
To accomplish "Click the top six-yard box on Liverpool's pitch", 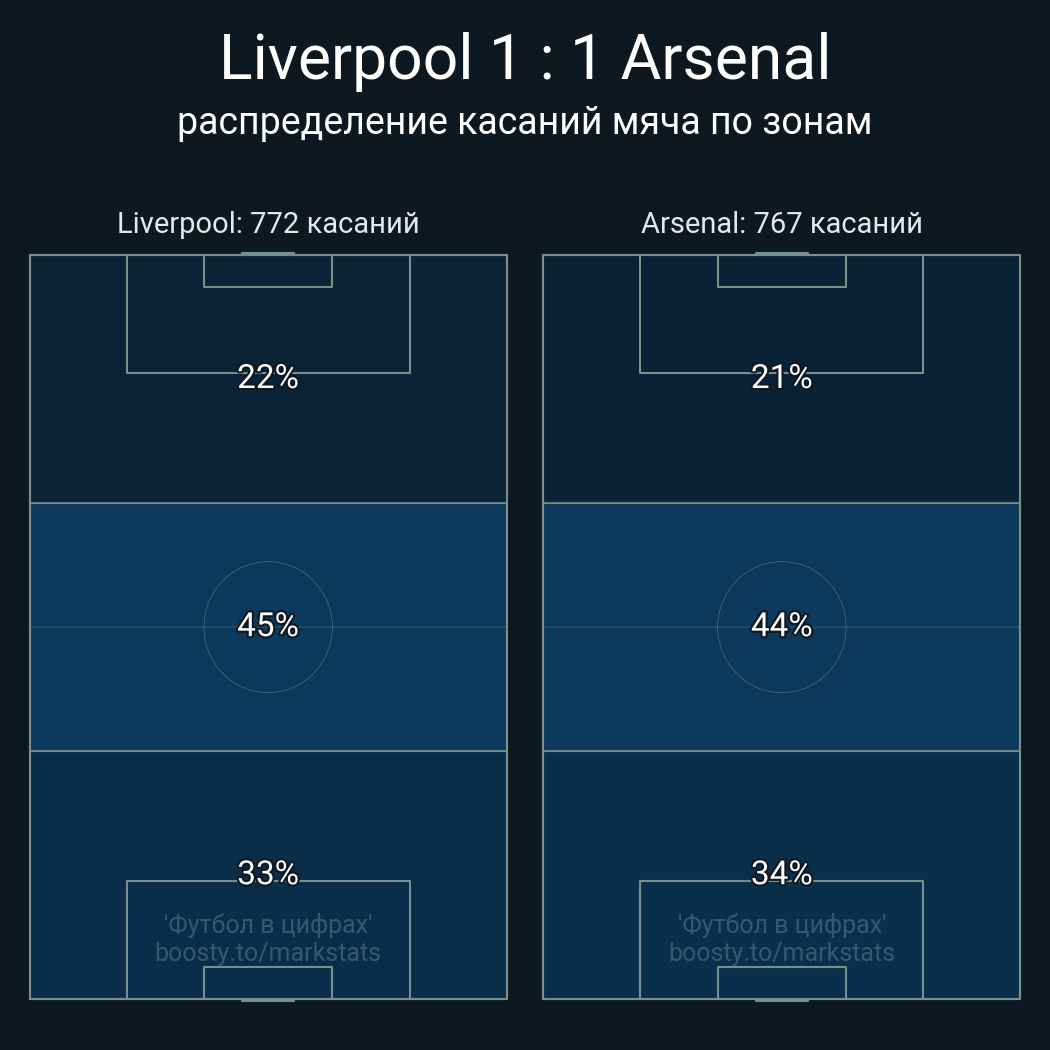I will (268, 271).
